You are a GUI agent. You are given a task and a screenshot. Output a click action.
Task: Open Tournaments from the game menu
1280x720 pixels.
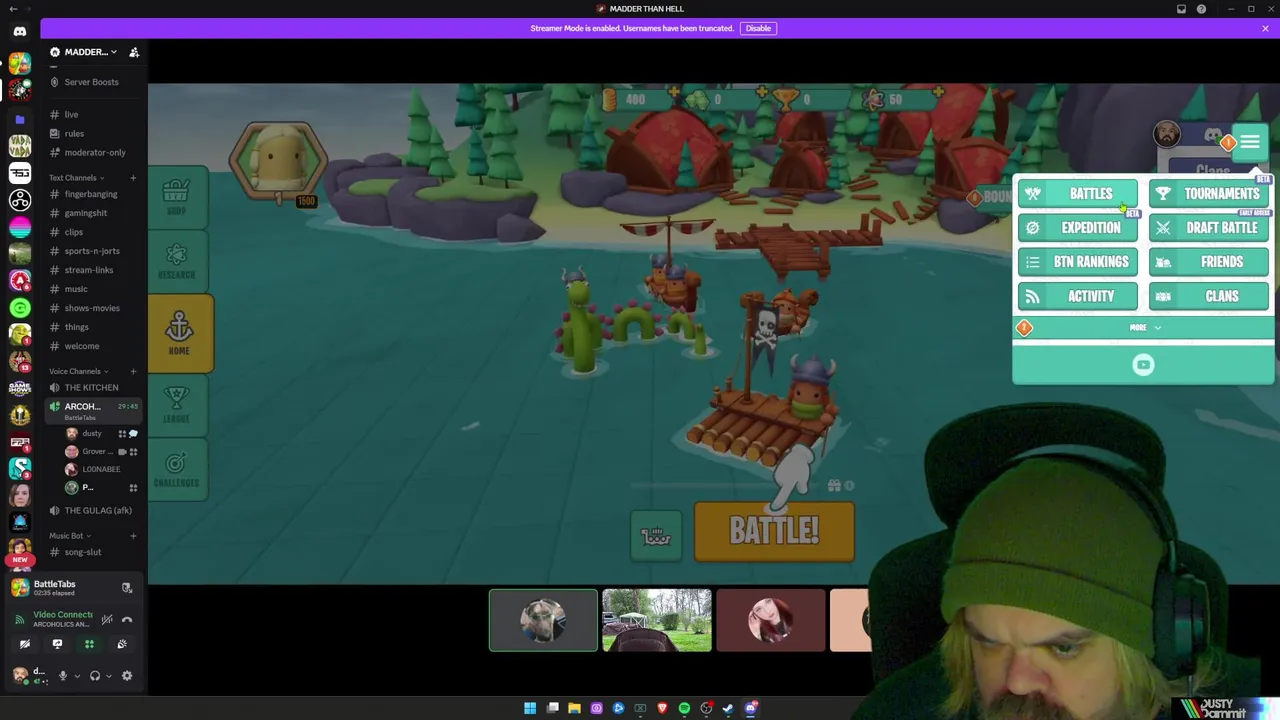[x=1209, y=194]
